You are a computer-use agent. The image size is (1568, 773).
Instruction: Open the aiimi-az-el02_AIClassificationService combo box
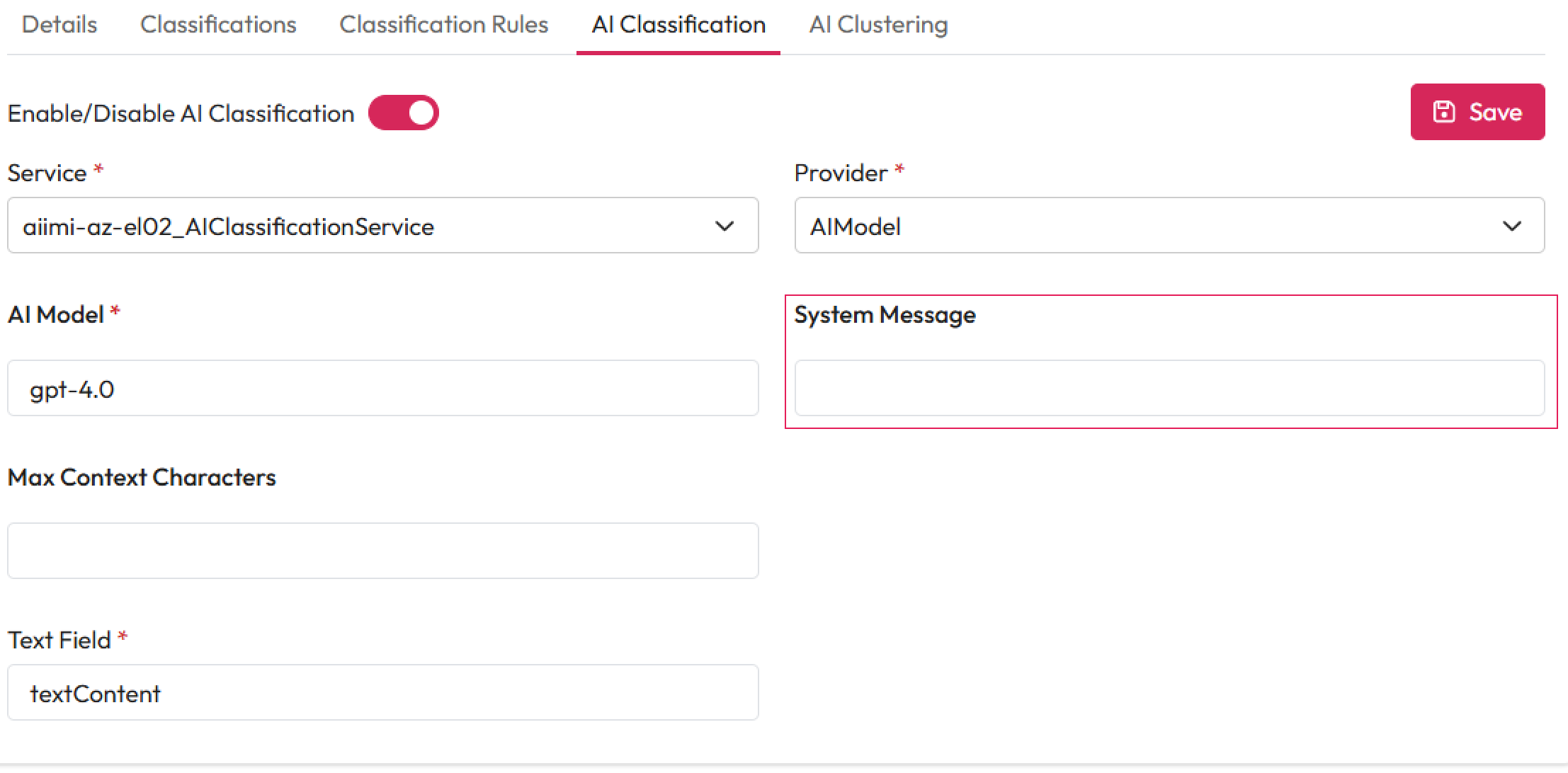(x=354, y=227)
